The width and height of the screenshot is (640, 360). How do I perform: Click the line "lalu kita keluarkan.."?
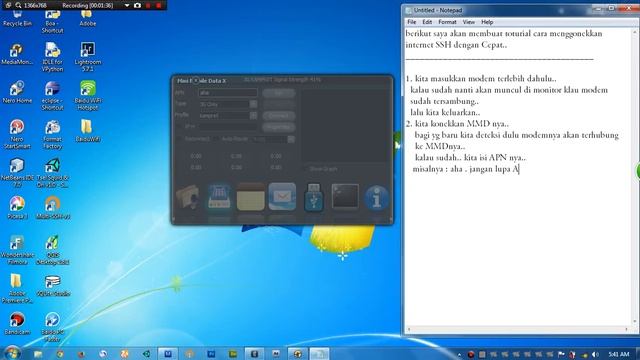point(445,112)
